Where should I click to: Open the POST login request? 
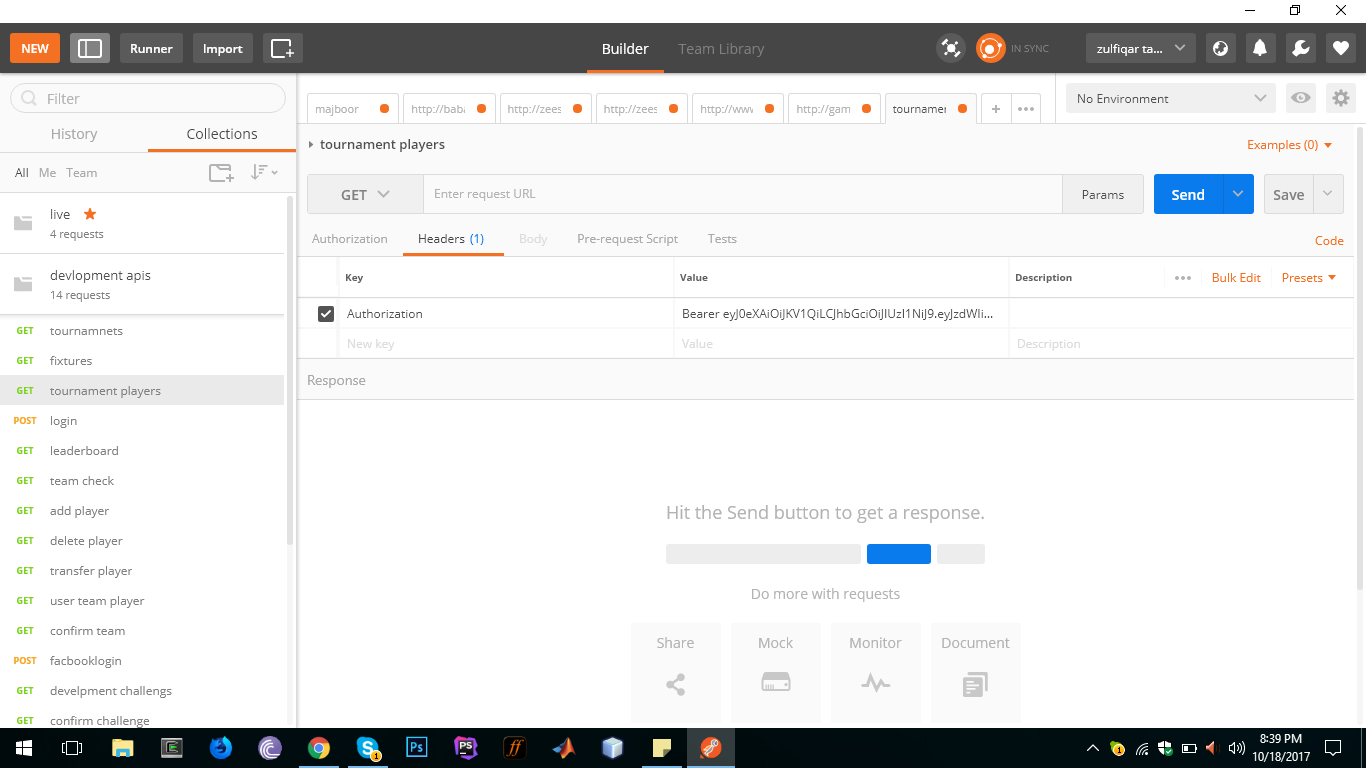pos(142,421)
